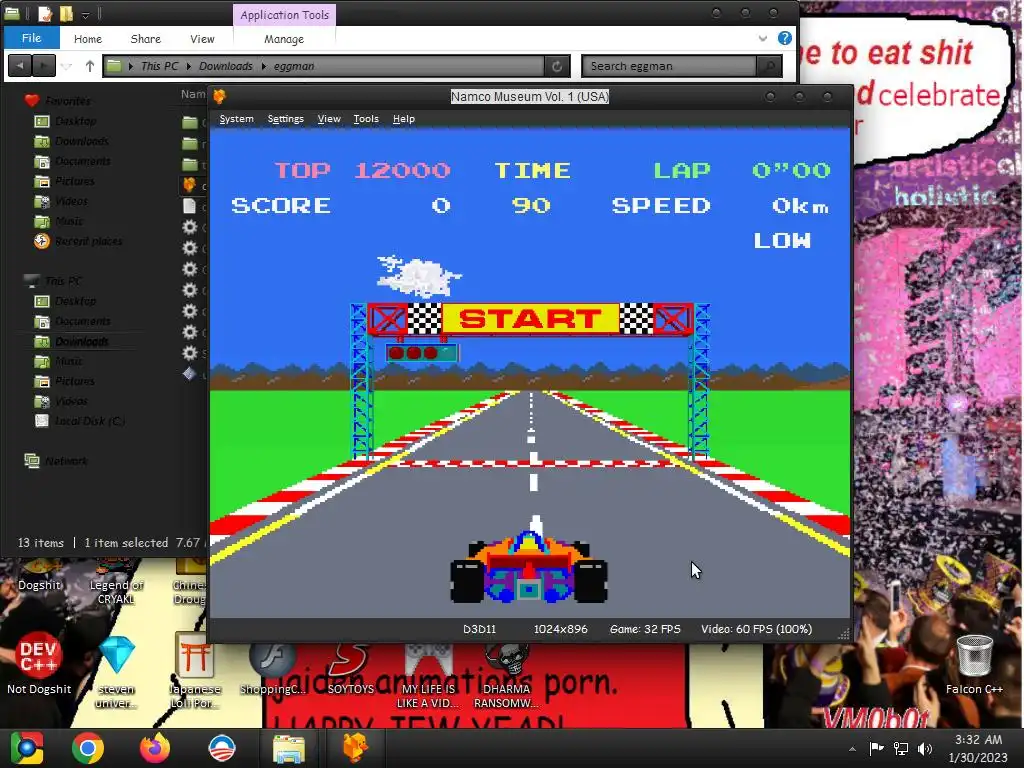Select Favorites in the navigation pane
This screenshot has width=1024, height=768.
pyautogui.click(x=68, y=101)
